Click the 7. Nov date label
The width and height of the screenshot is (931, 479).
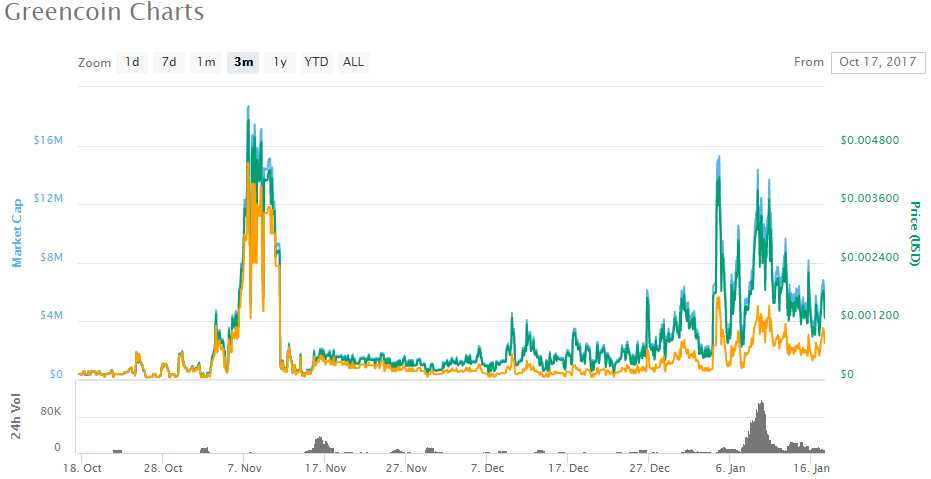pos(245,468)
